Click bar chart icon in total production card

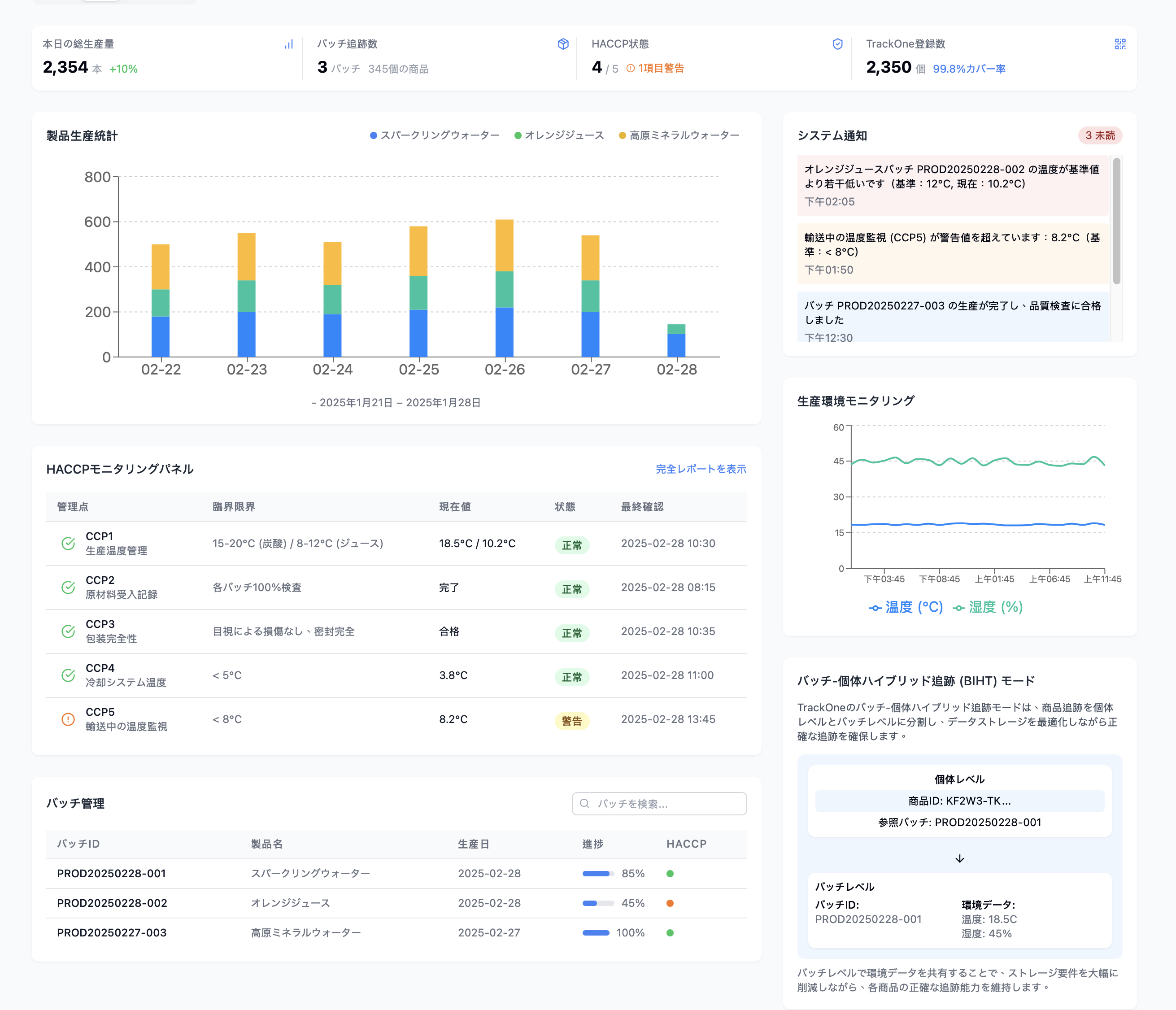pyautogui.click(x=289, y=44)
